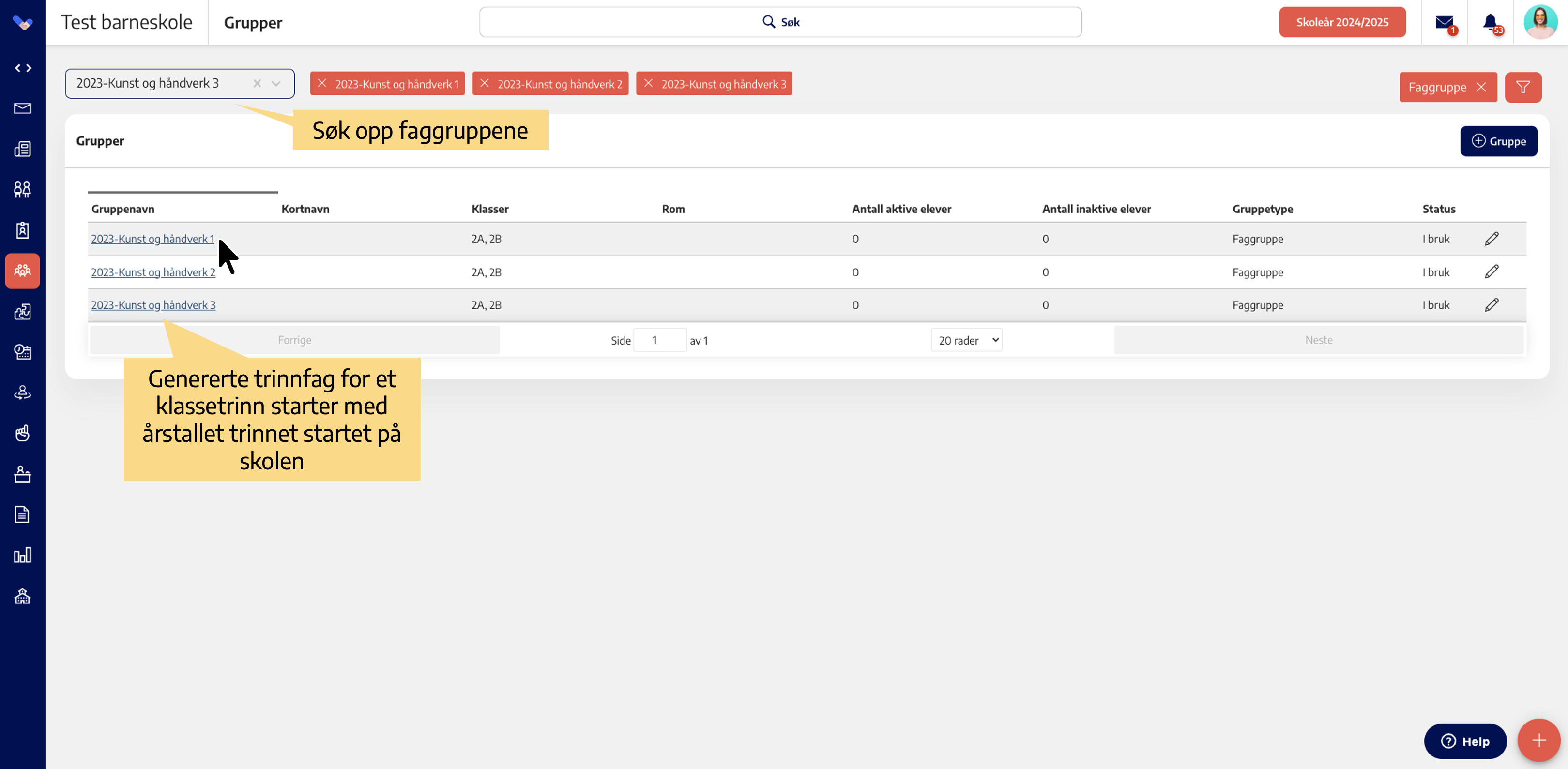Click the Søk search field
The width and height of the screenshot is (1568, 769).
pos(780,23)
